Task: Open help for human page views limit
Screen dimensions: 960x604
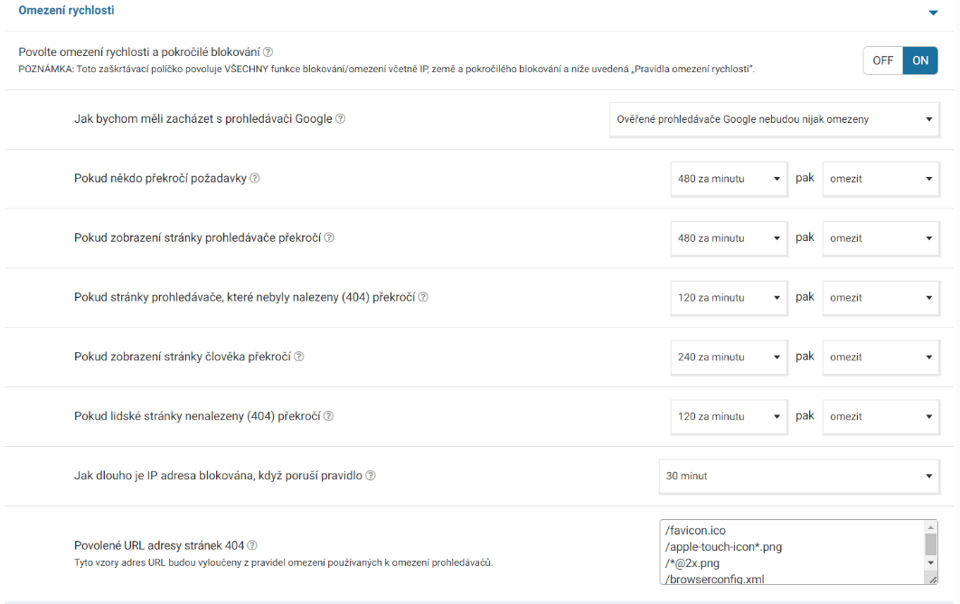Action: click(299, 356)
